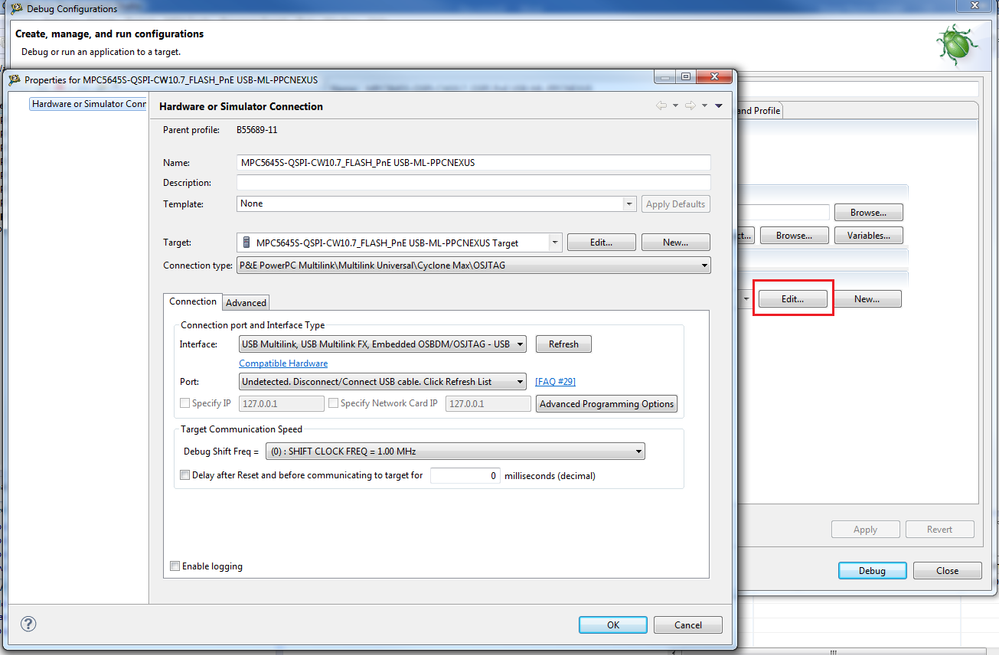Maximize the Properties dialog window
The image size is (999, 655).
pyautogui.click(x=686, y=76)
